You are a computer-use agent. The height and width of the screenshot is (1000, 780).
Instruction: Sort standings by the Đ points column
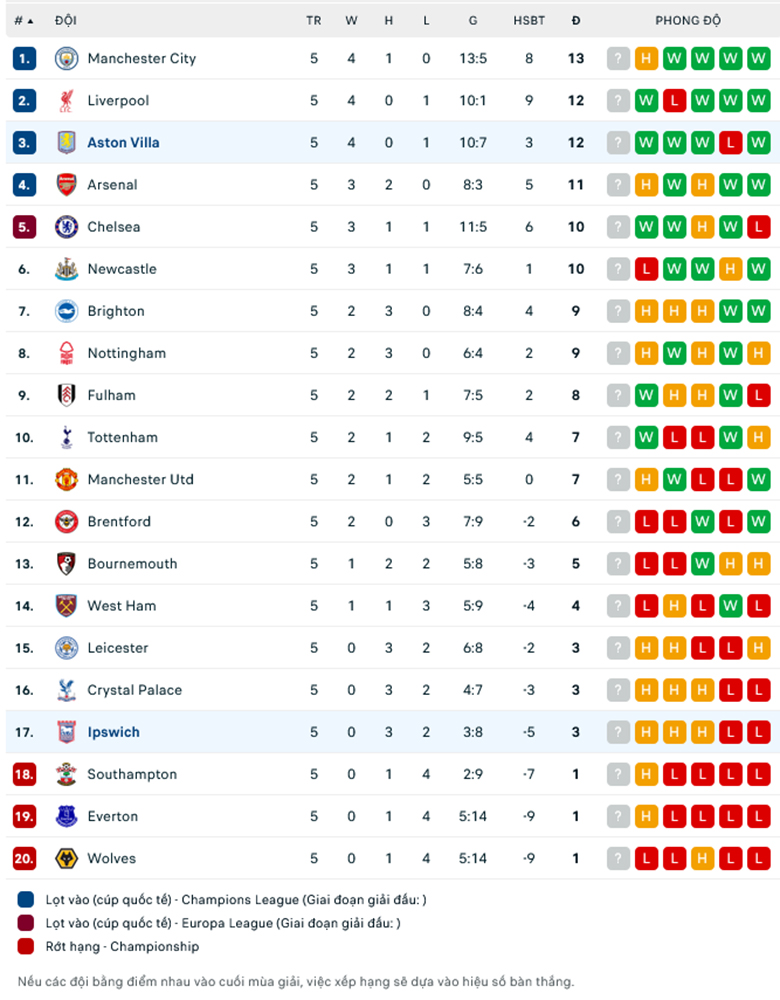pyautogui.click(x=575, y=20)
